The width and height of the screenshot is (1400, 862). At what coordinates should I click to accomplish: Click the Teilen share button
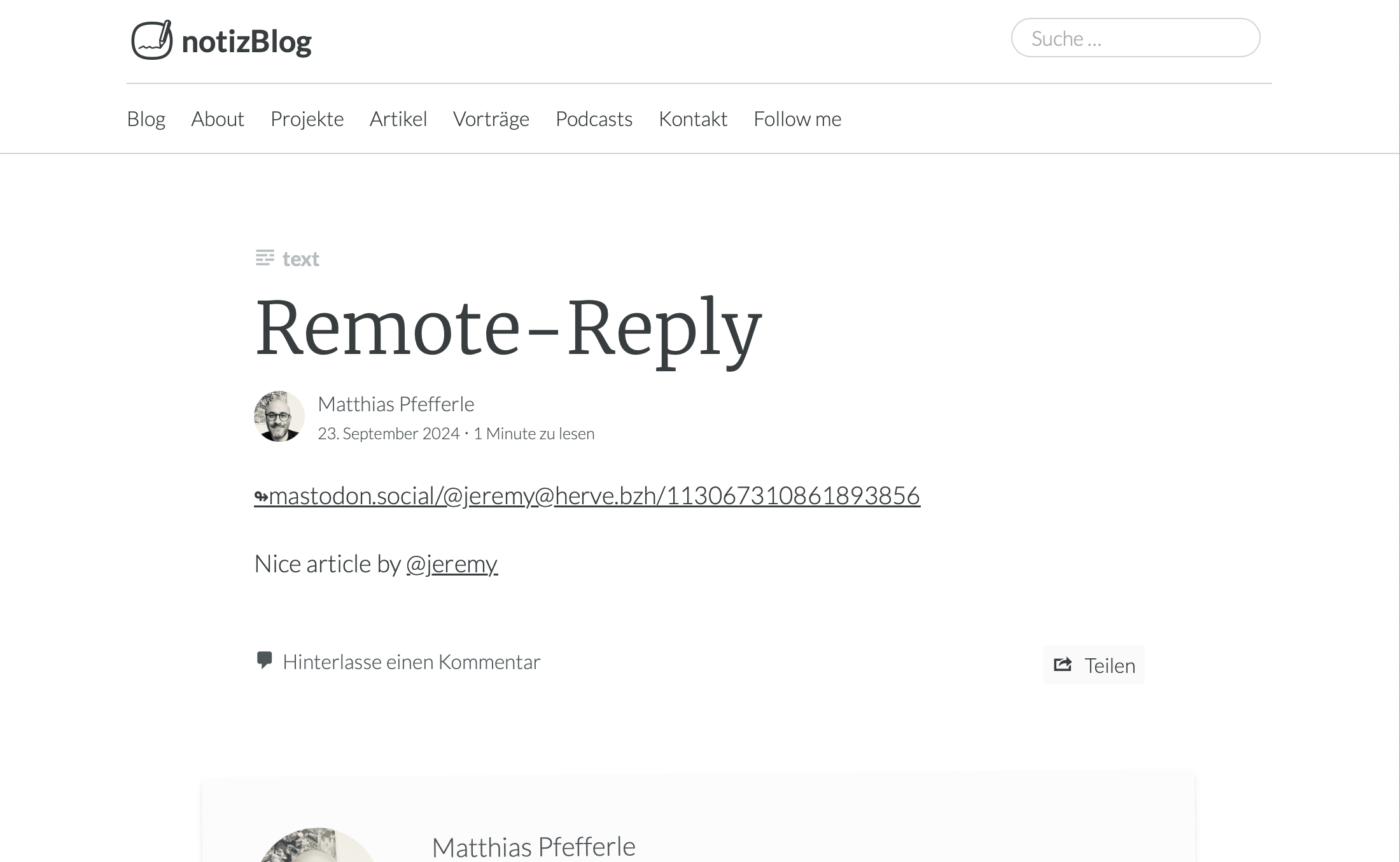[x=1094, y=665]
